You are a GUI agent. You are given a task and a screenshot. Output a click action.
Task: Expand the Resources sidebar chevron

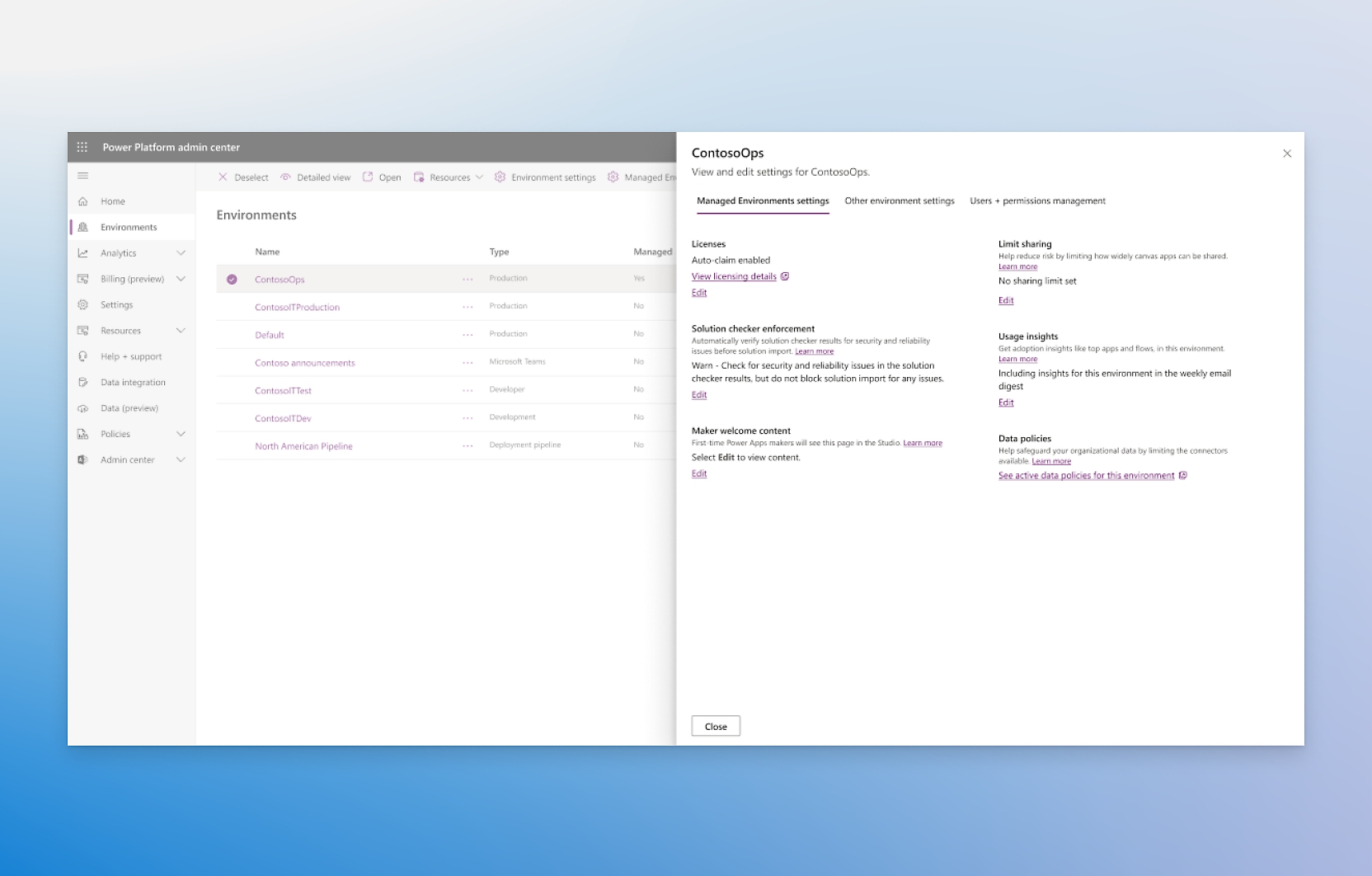(x=181, y=331)
